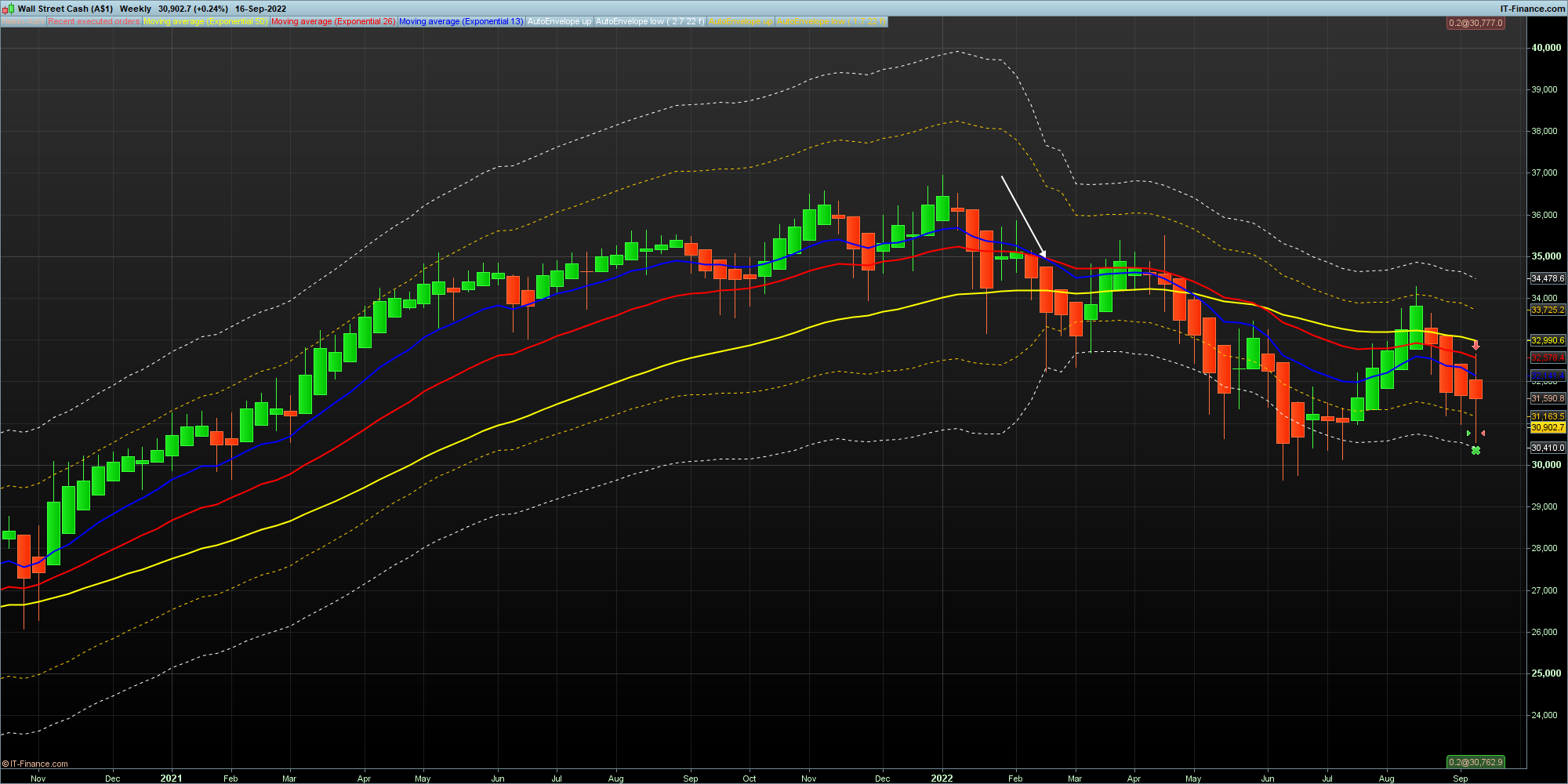Image resolution: width=1568 pixels, height=784 pixels.
Task: Click the pink down-arrow sell marker
Action: [x=1475, y=346]
